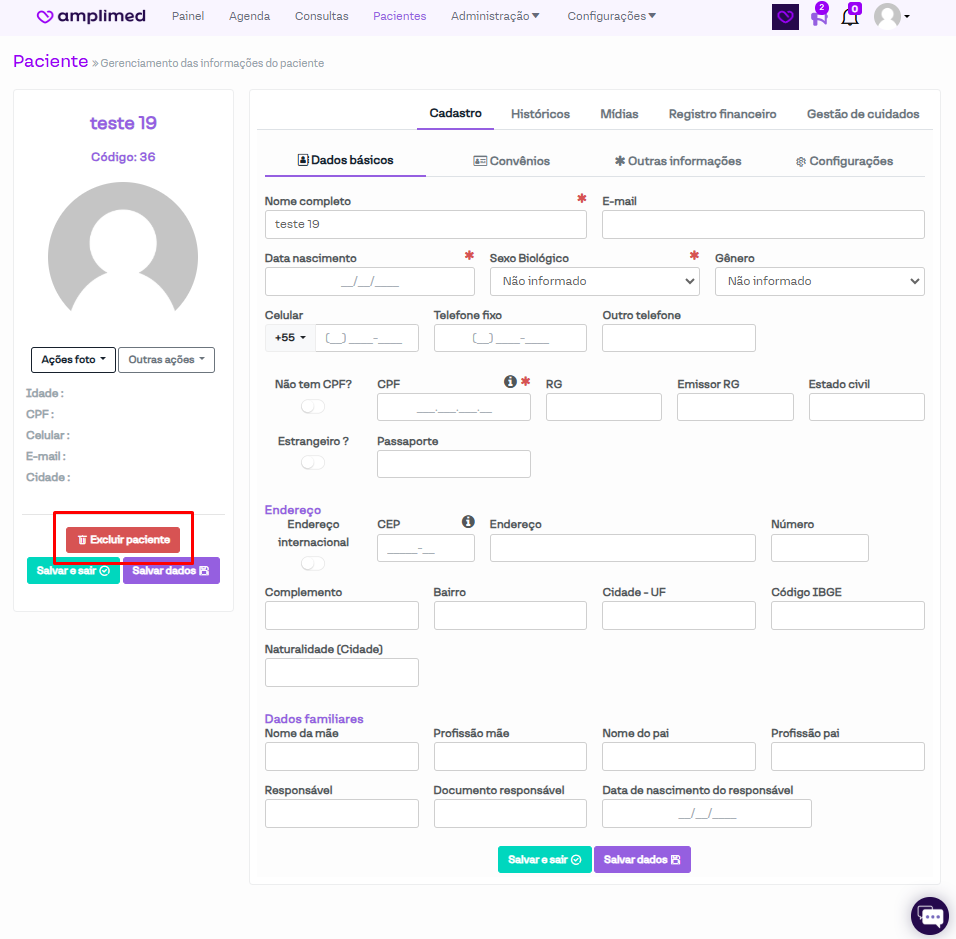
Task: Click the CEP info icon
Action: coord(468,522)
